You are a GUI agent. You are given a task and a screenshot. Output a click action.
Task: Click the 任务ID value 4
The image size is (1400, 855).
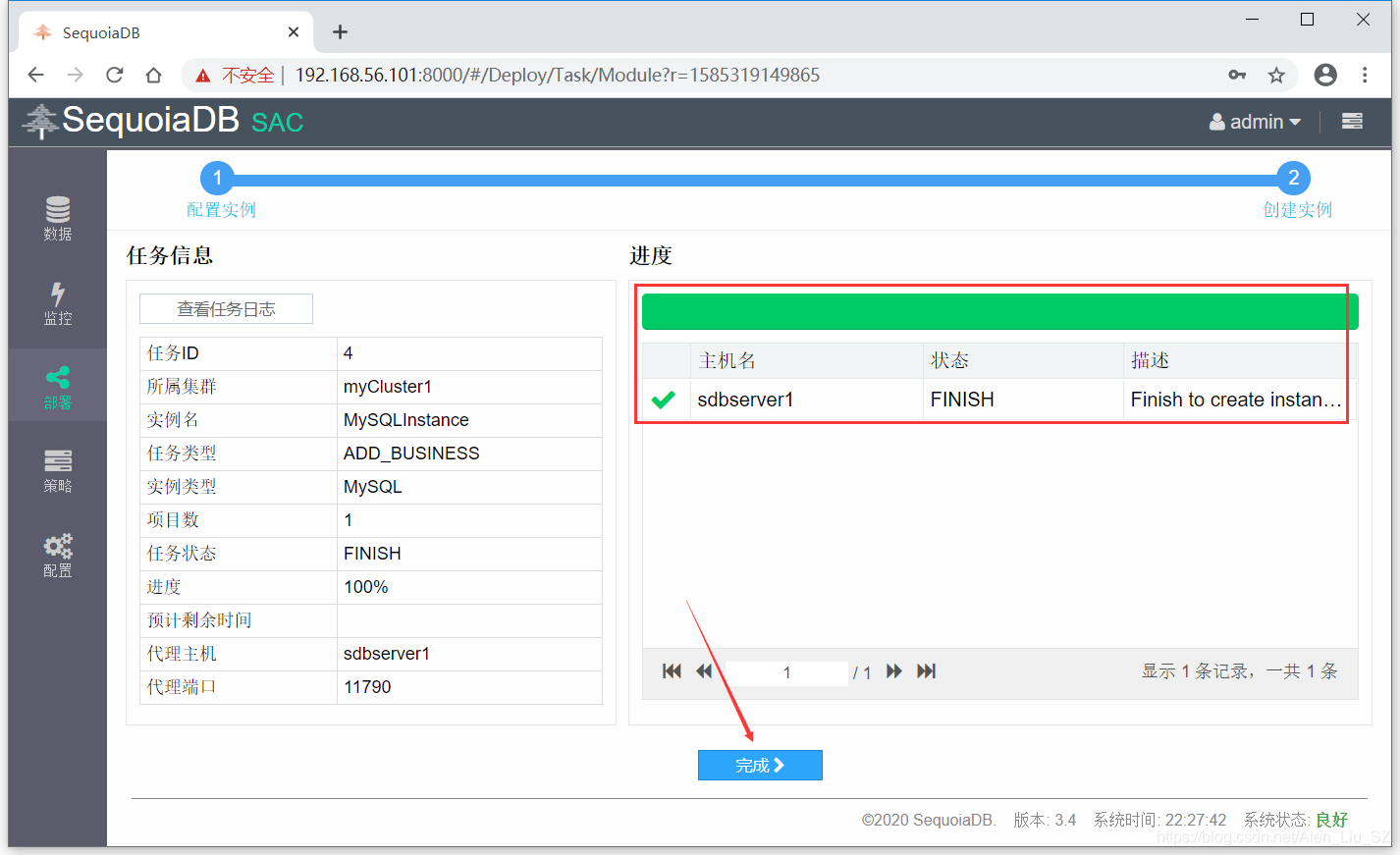[348, 353]
